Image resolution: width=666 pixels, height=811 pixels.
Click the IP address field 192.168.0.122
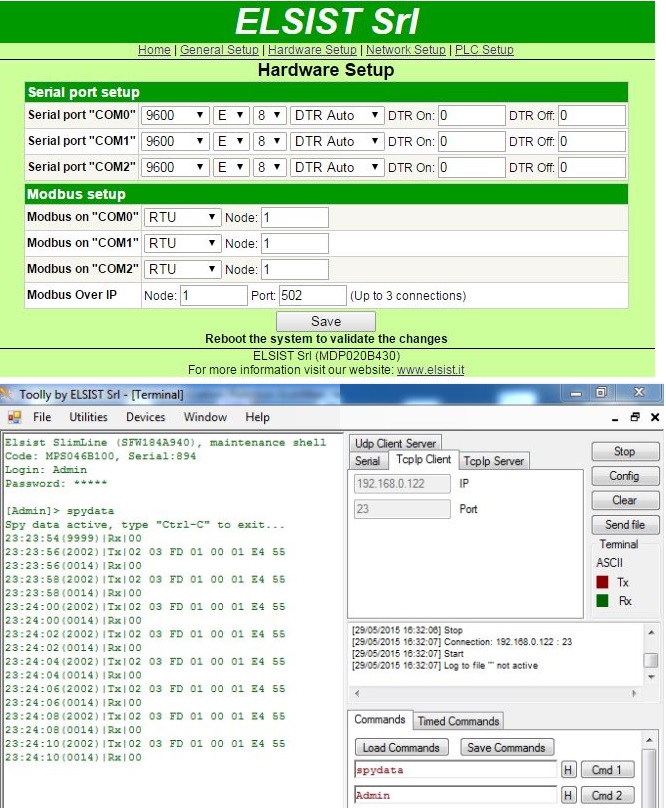(x=402, y=484)
